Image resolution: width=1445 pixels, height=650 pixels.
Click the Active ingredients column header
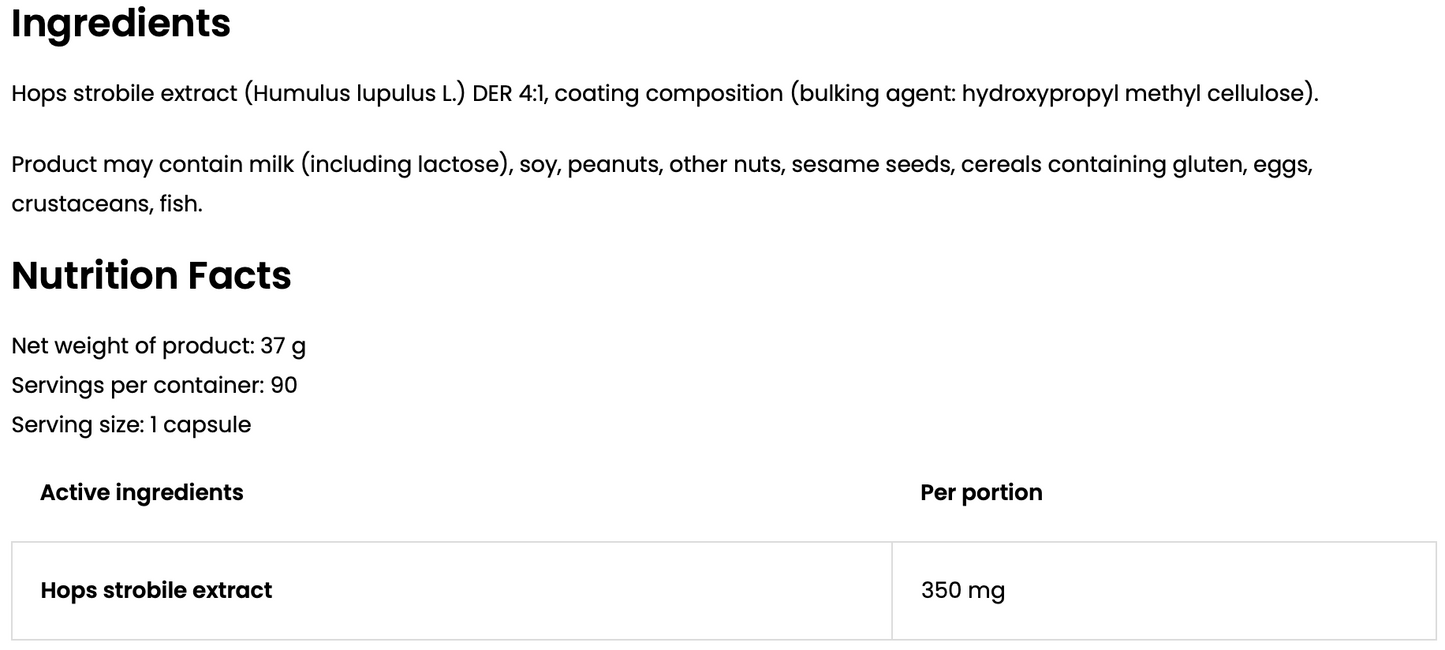point(142,492)
